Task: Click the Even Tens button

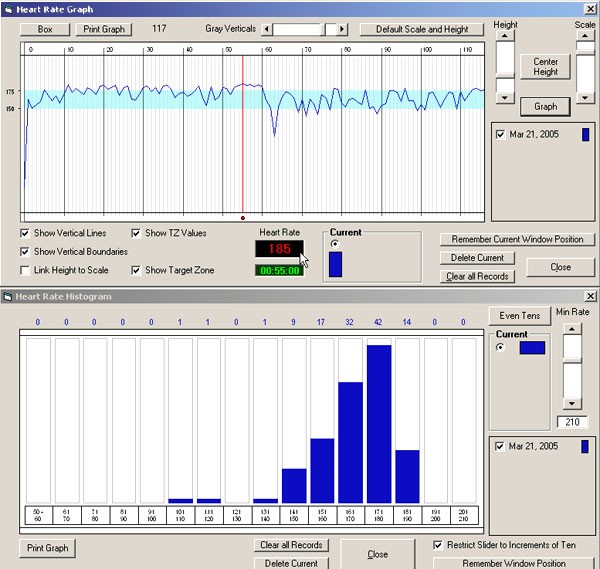Action: [x=520, y=316]
